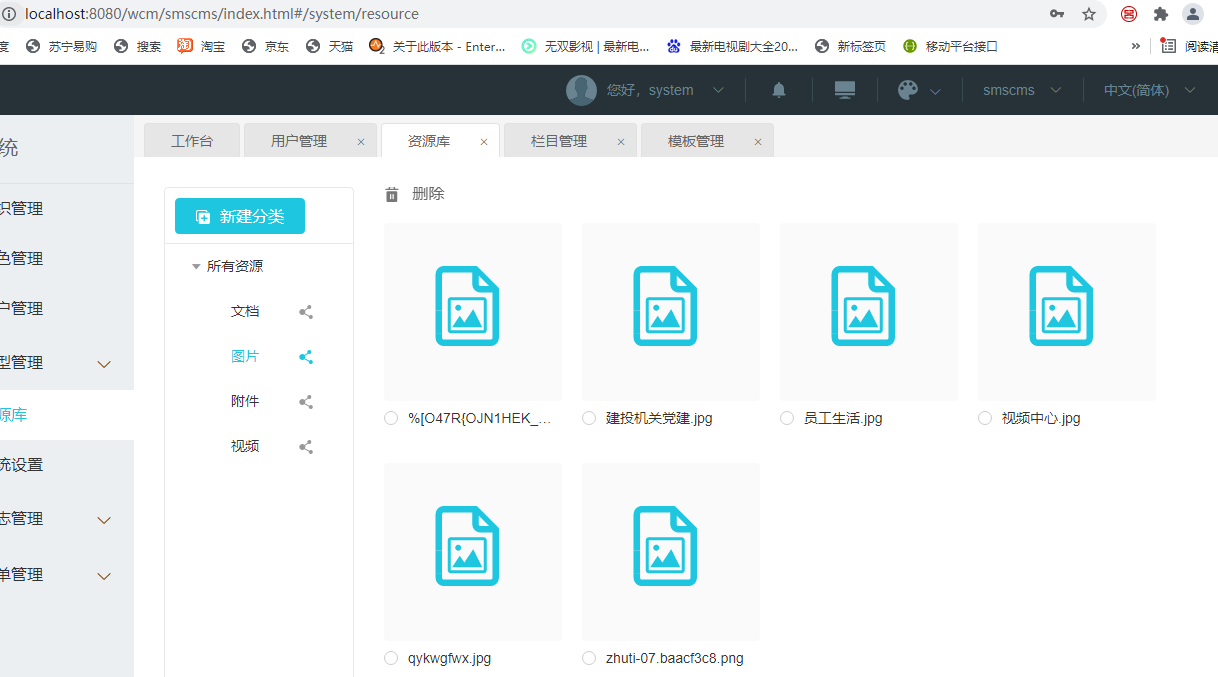Screen dimensions: 1218x677
Task: Bookmark this page with the star icon
Action: pos(1089,14)
